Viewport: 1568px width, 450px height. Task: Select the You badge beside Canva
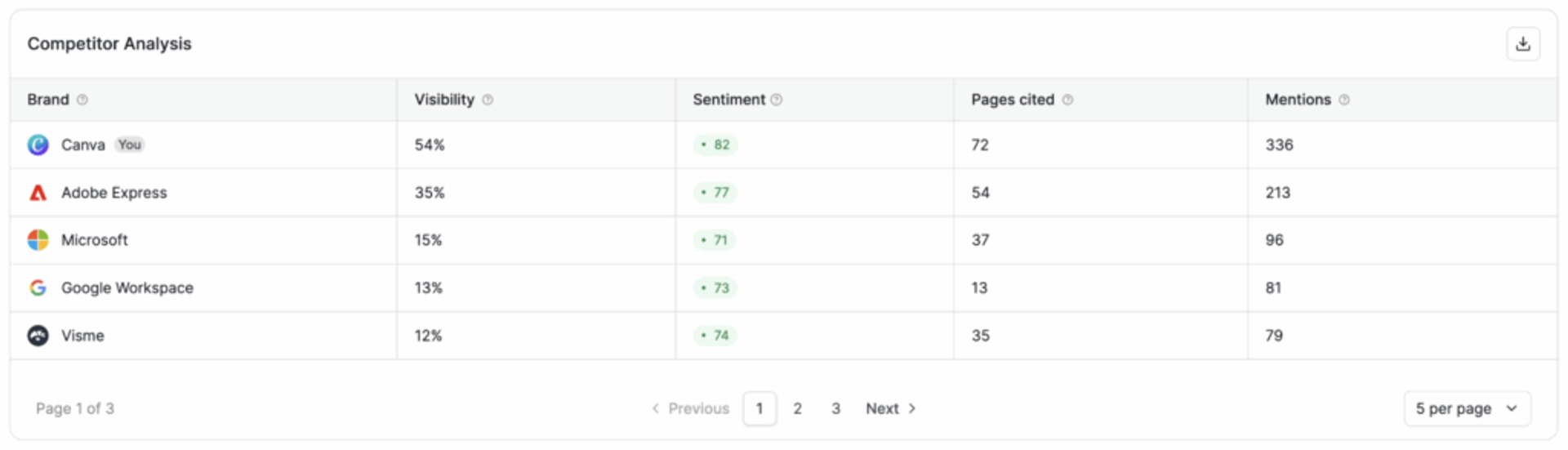129,145
